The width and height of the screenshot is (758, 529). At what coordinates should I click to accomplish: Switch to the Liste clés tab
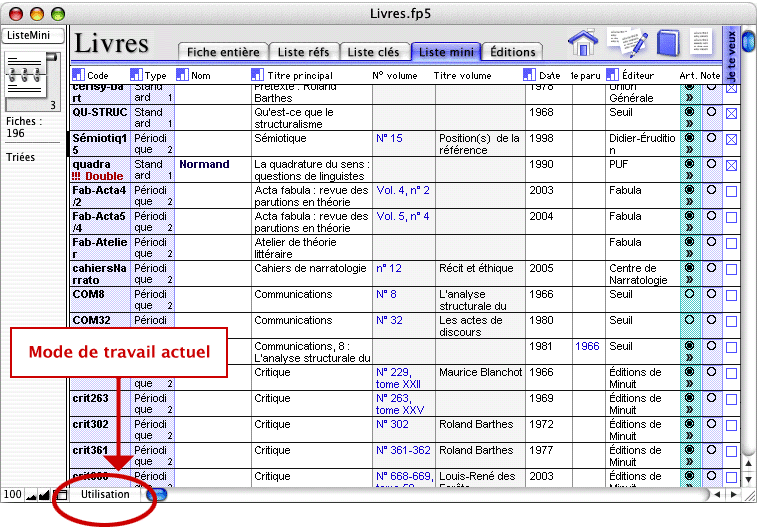(374, 52)
